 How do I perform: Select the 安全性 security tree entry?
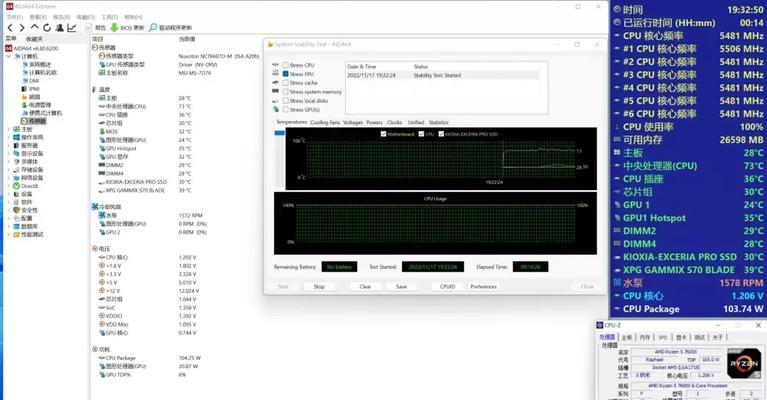click(x=29, y=210)
